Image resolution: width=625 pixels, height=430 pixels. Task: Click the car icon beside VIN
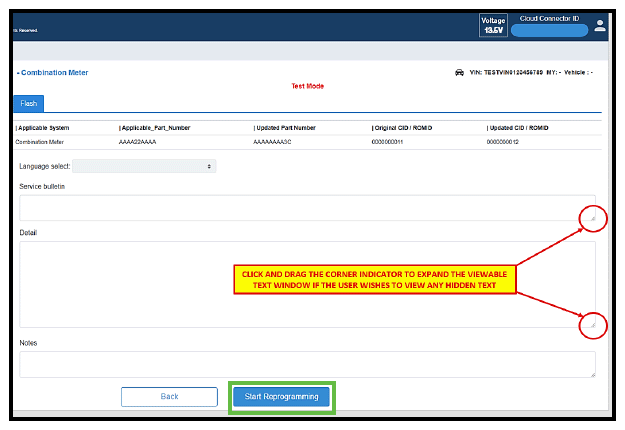pos(459,72)
